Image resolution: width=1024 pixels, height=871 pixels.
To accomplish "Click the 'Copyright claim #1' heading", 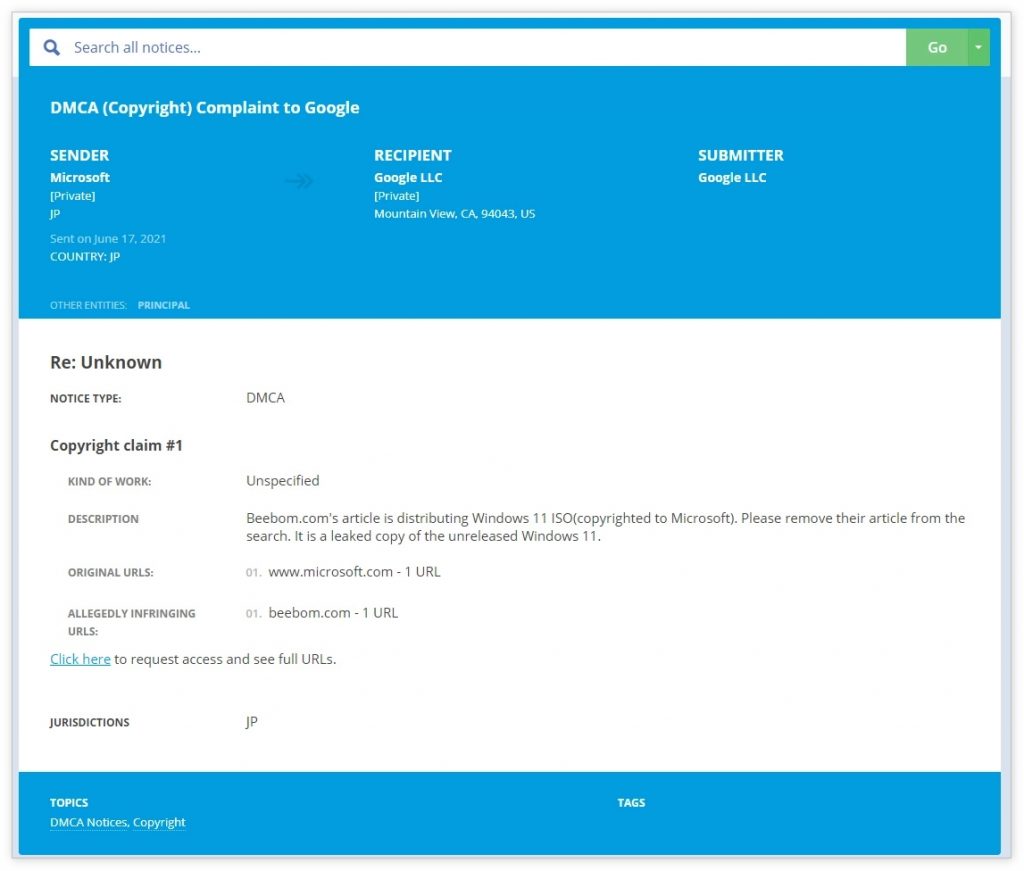I will click(116, 445).
